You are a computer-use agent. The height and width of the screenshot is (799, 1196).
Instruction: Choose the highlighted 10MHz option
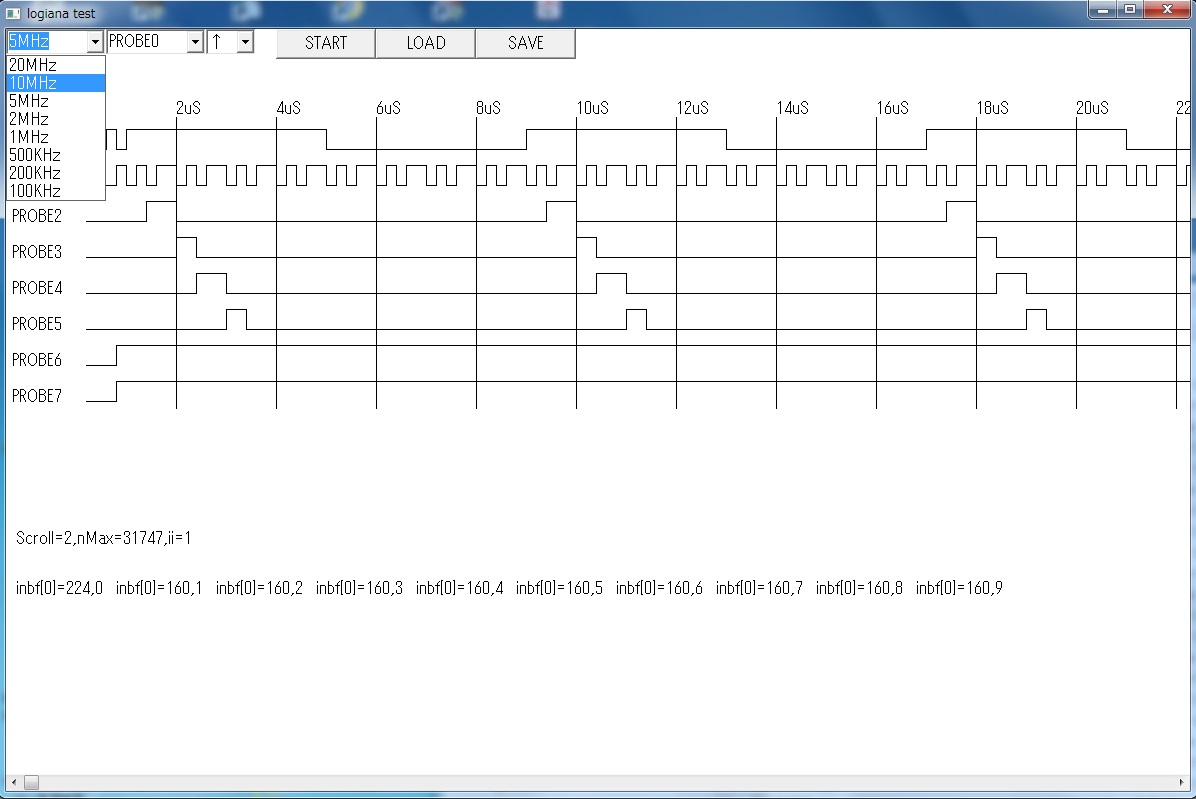[56, 83]
